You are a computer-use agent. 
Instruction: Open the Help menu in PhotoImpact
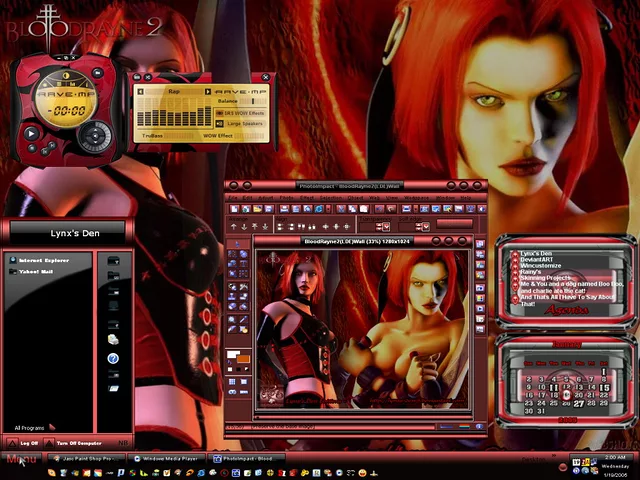(x=466, y=198)
